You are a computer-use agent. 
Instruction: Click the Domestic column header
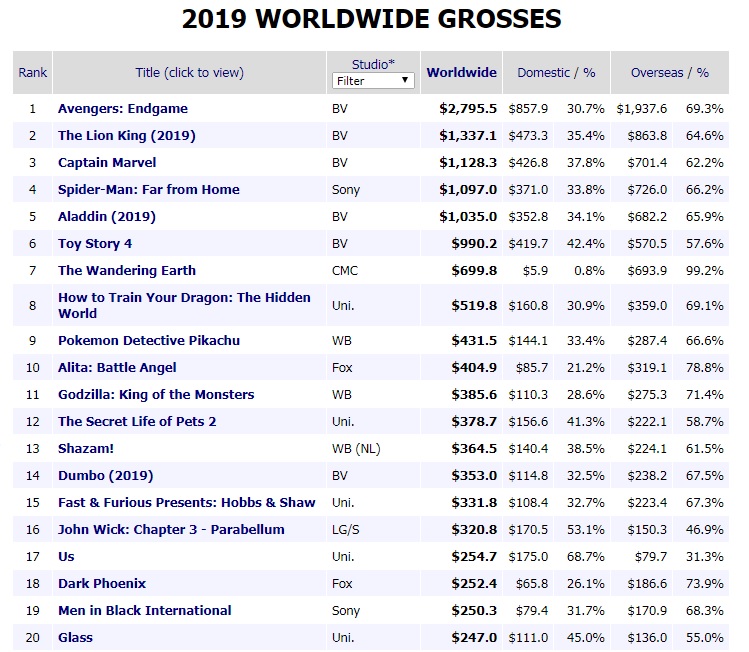coord(543,73)
